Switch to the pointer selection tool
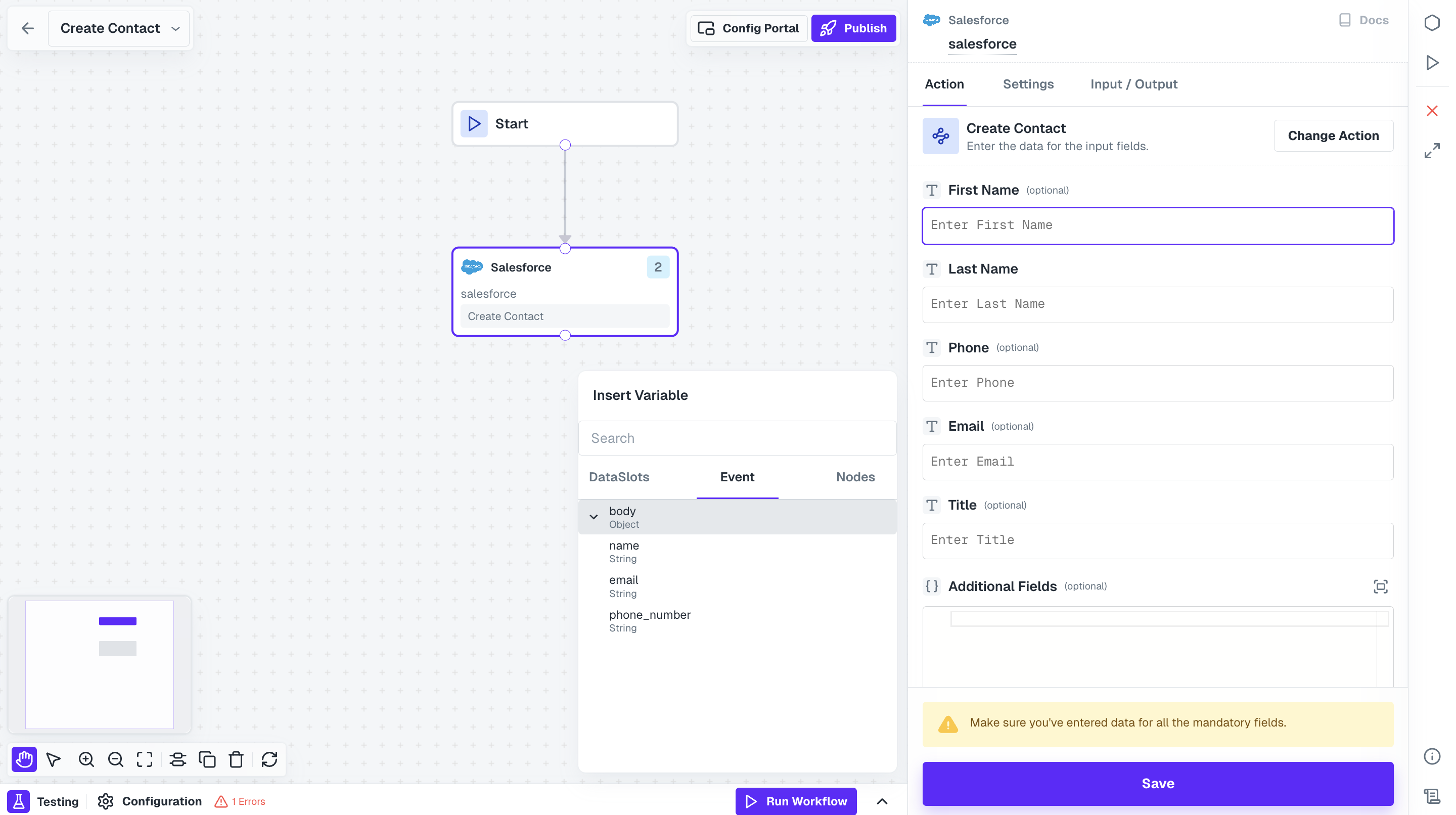1456x815 pixels. (54, 759)
